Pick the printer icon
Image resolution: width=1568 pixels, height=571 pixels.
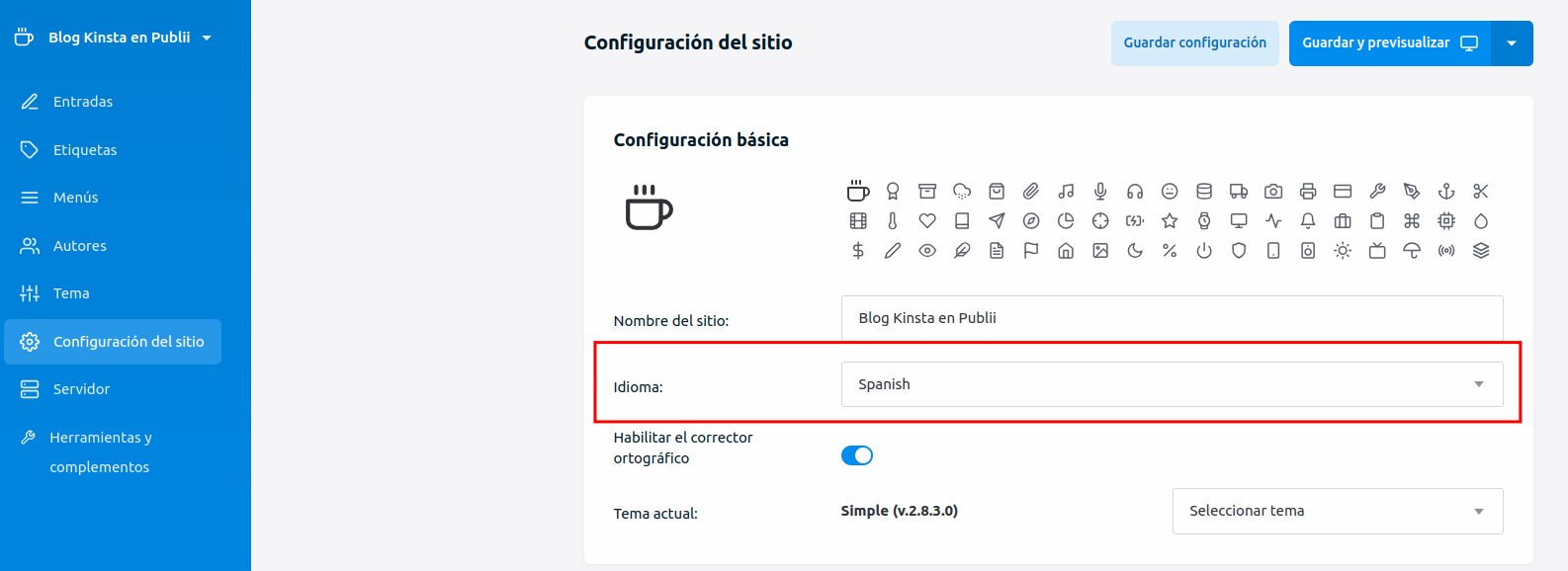click(1308, 192)
